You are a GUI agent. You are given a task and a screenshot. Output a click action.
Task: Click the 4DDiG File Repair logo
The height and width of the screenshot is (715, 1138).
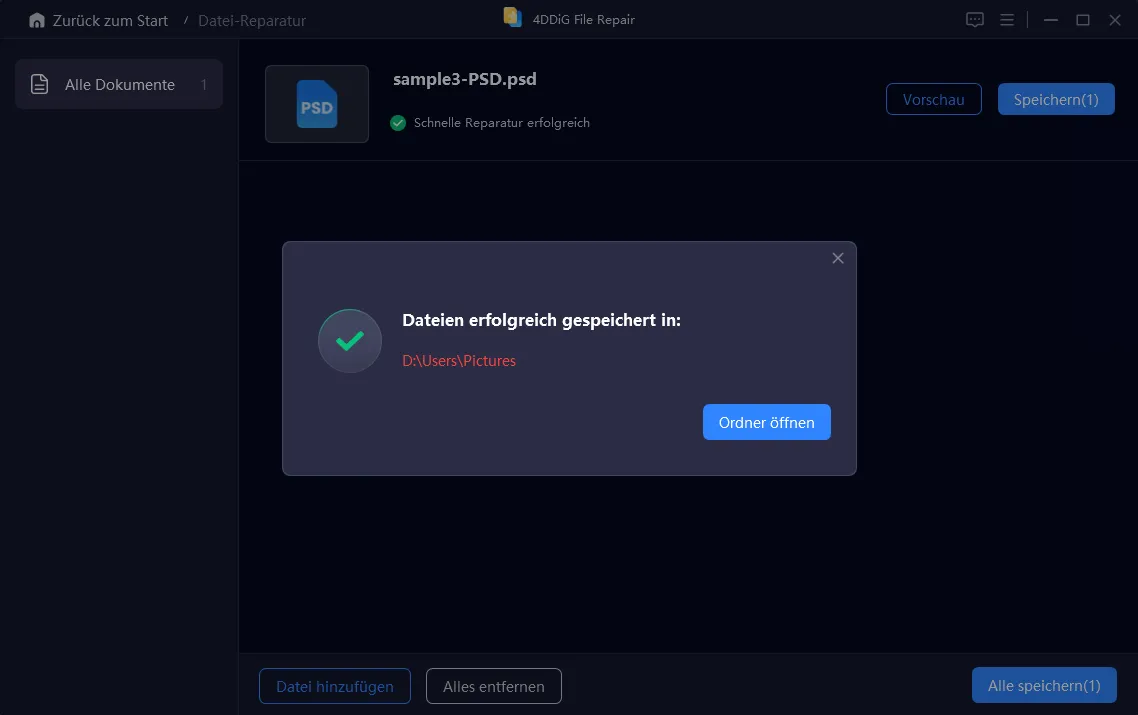513,18
